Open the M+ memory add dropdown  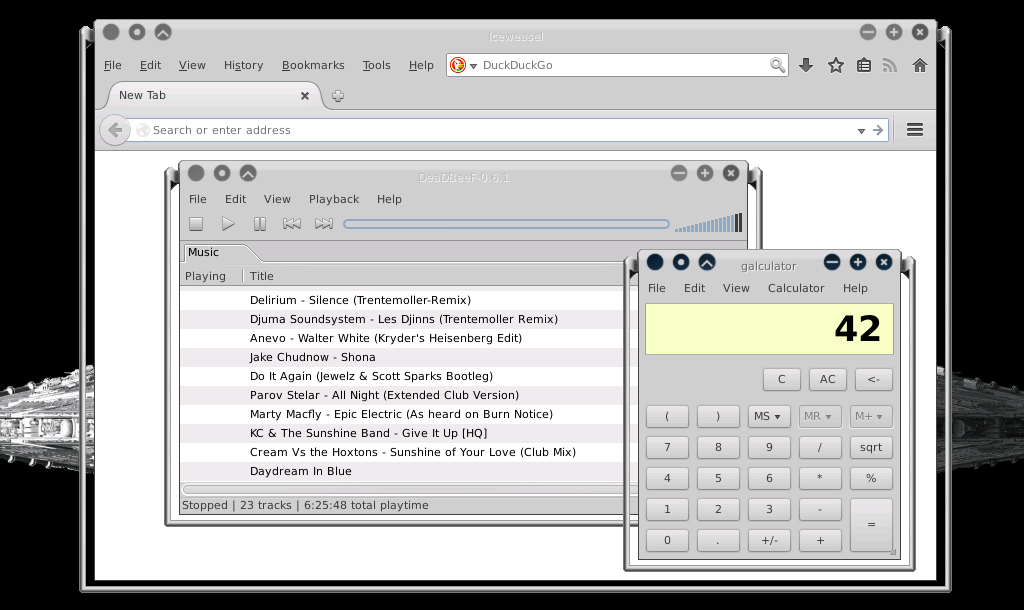pyautogui.click(x=871, y=416)
